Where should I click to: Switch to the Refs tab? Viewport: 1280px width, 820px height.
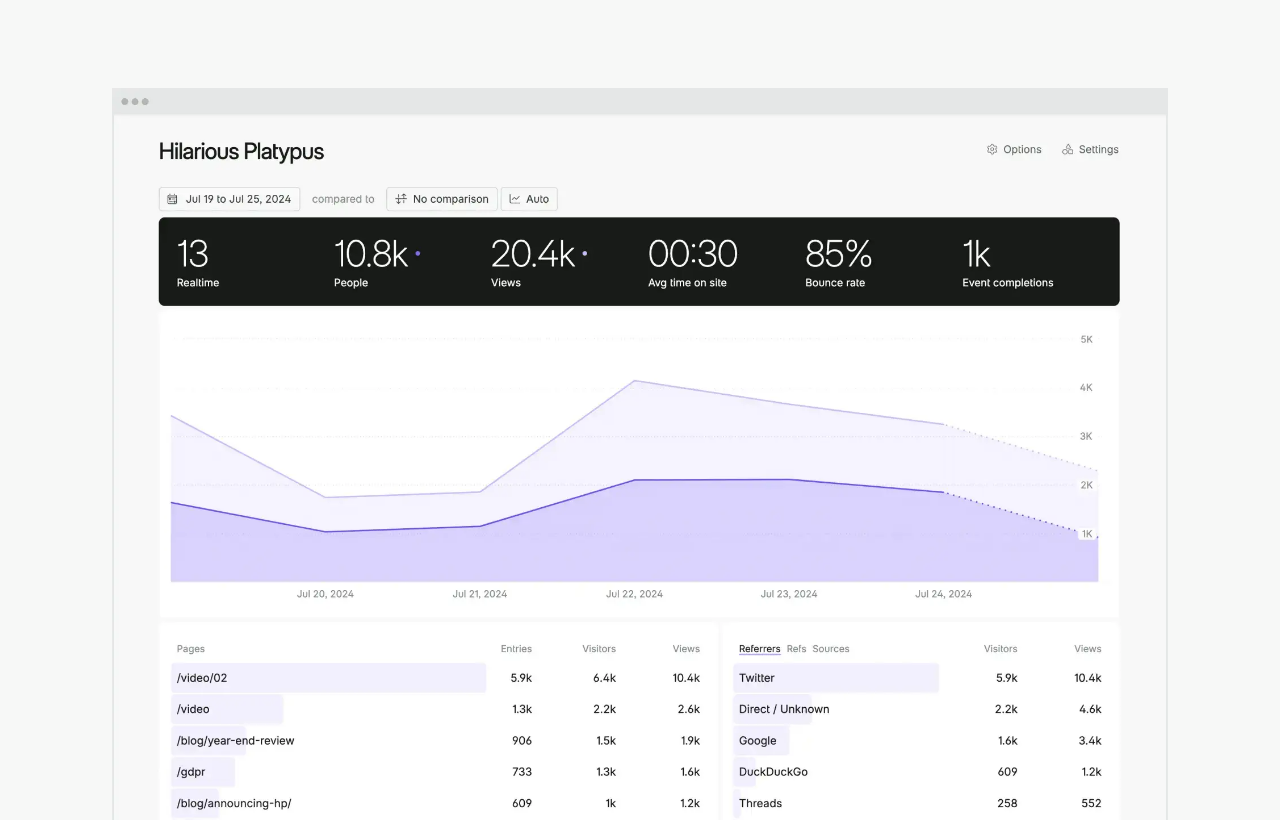coord(796,649)
